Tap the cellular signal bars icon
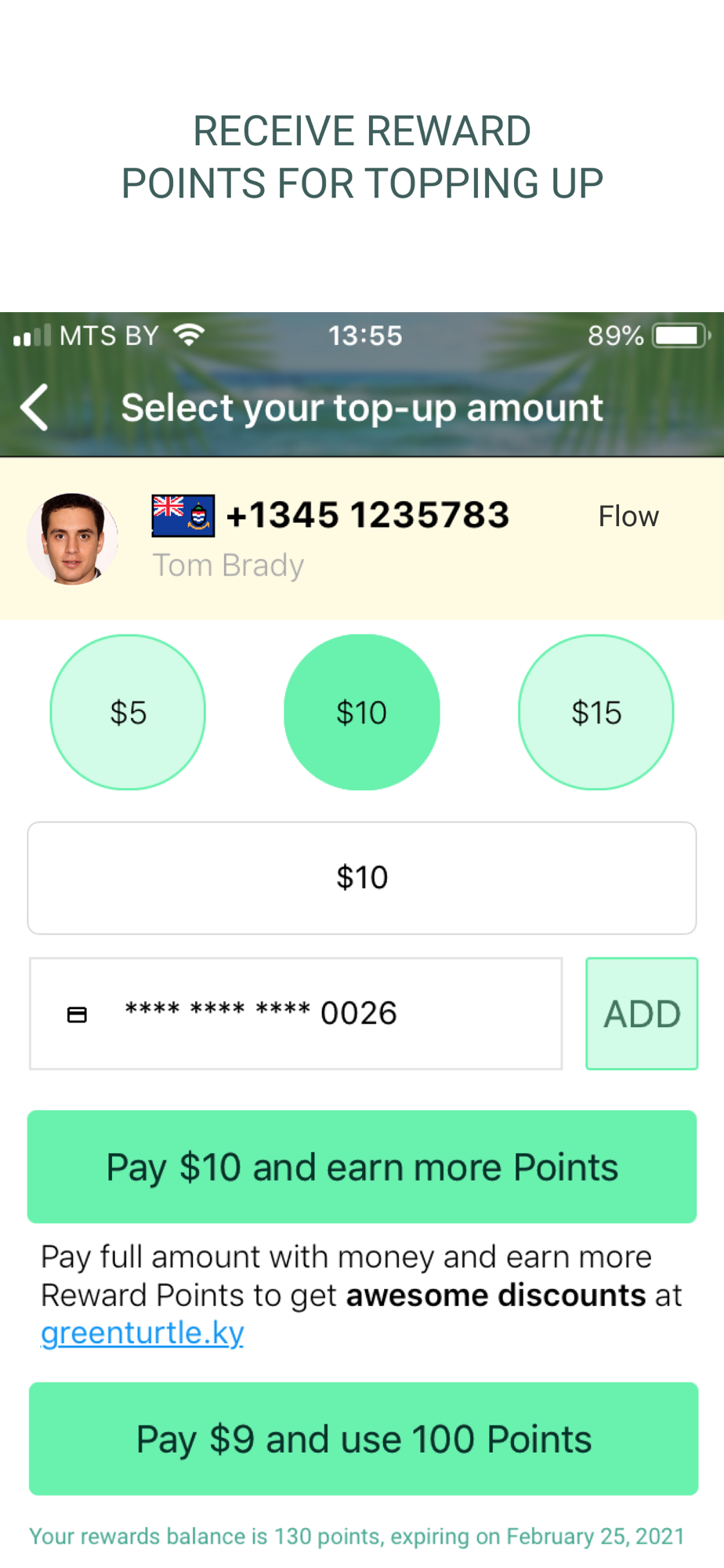Viewport: 724px width, 1568px height. pyautogui.click(x=32, y=336)
